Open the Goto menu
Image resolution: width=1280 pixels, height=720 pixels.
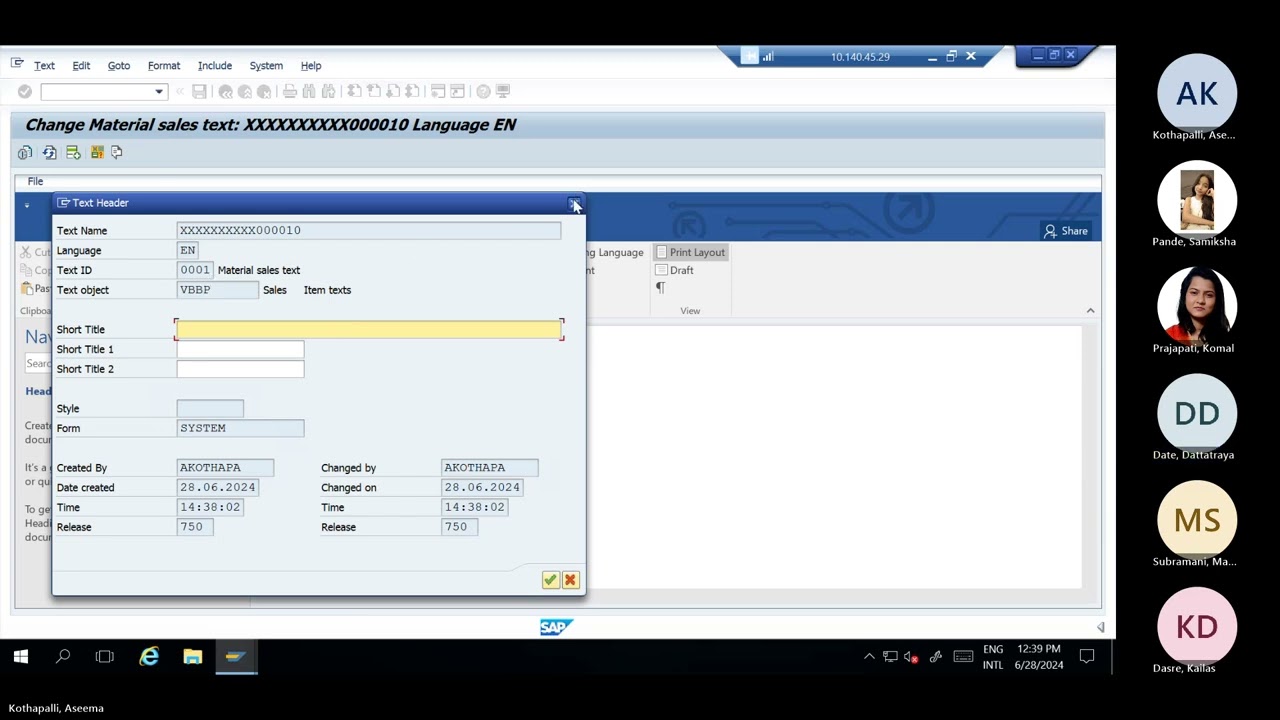pyautogui.click(x=119, y=65)
